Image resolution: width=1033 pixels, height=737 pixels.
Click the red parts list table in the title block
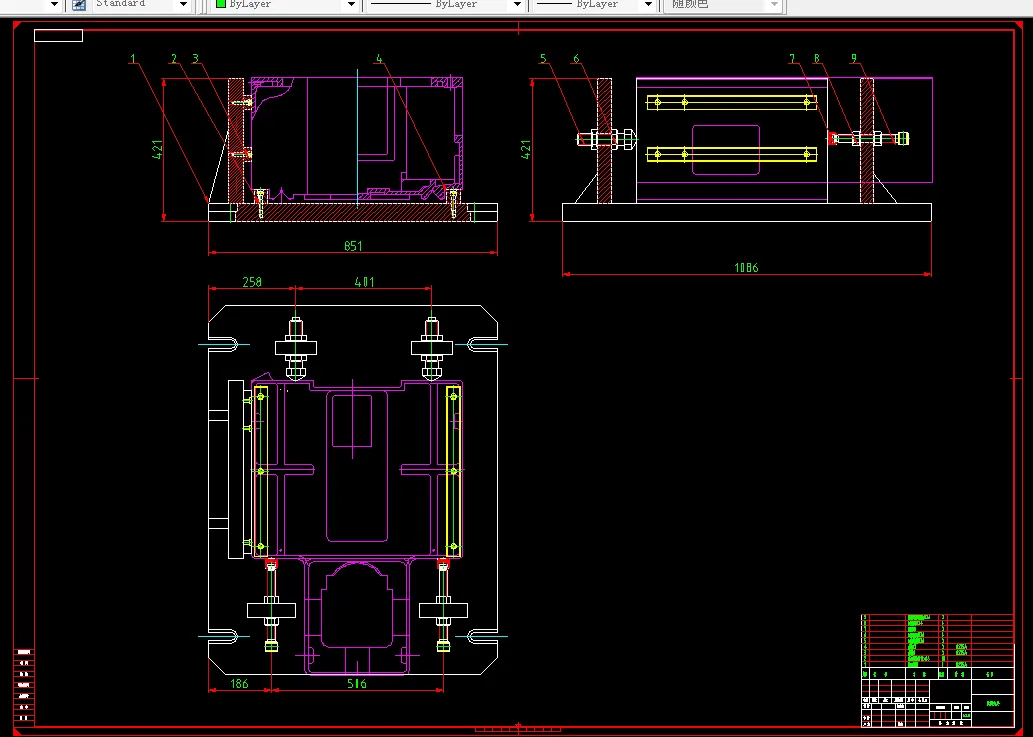tap(937, 641)
